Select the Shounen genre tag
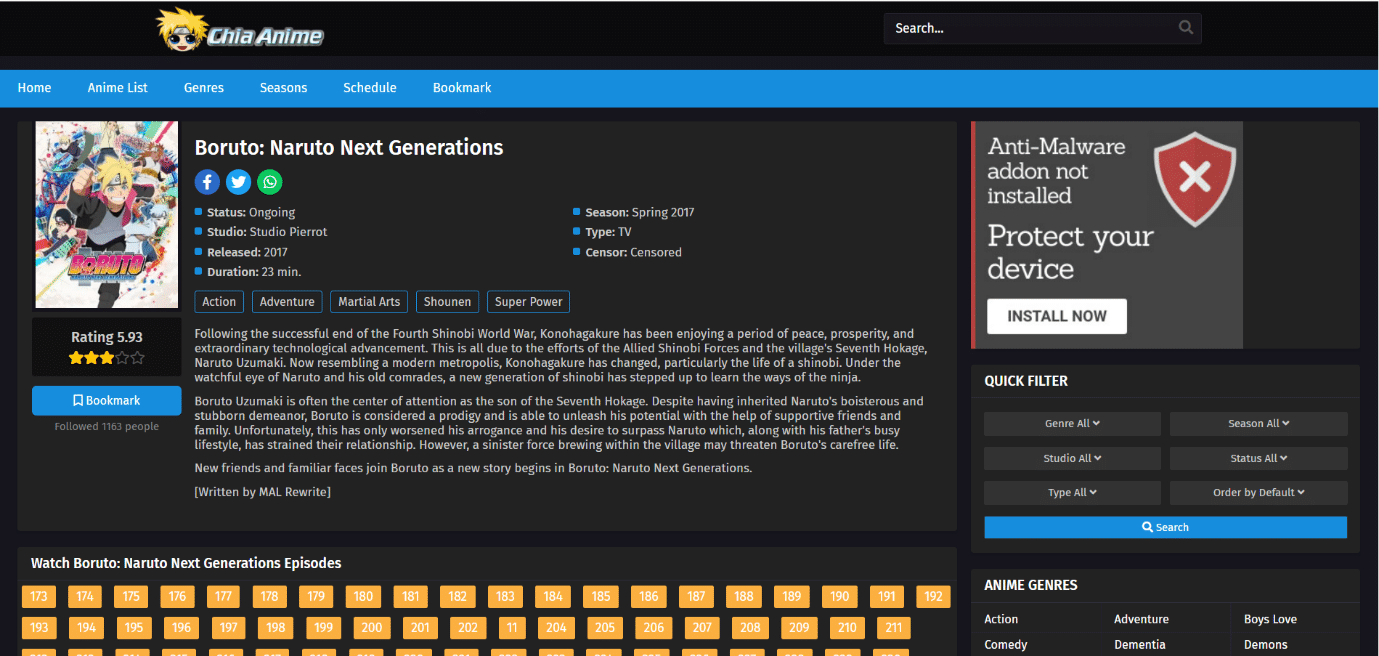This screenshot has width=1379, height=656. [x=447, y=302]
